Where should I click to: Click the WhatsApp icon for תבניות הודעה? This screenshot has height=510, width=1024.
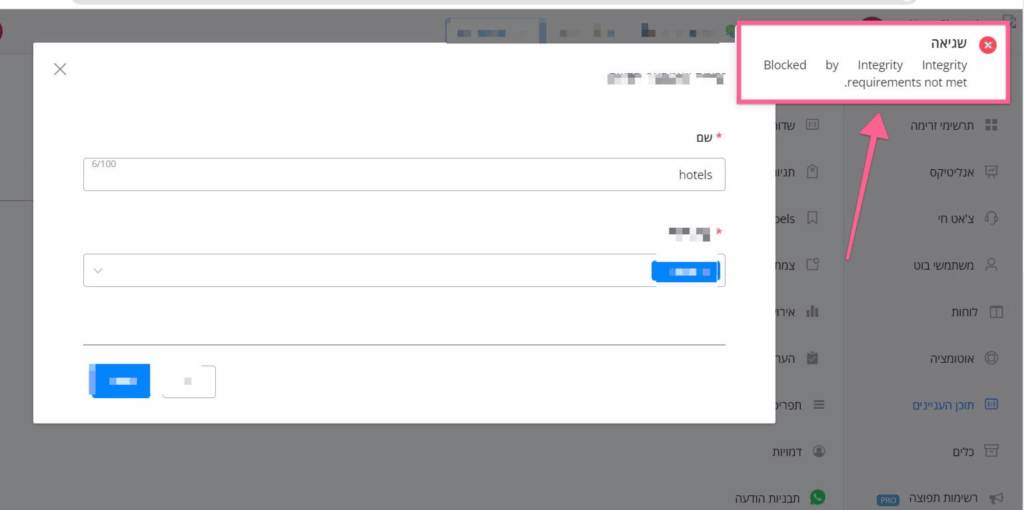pyautogui.click(x=819, y=497)
